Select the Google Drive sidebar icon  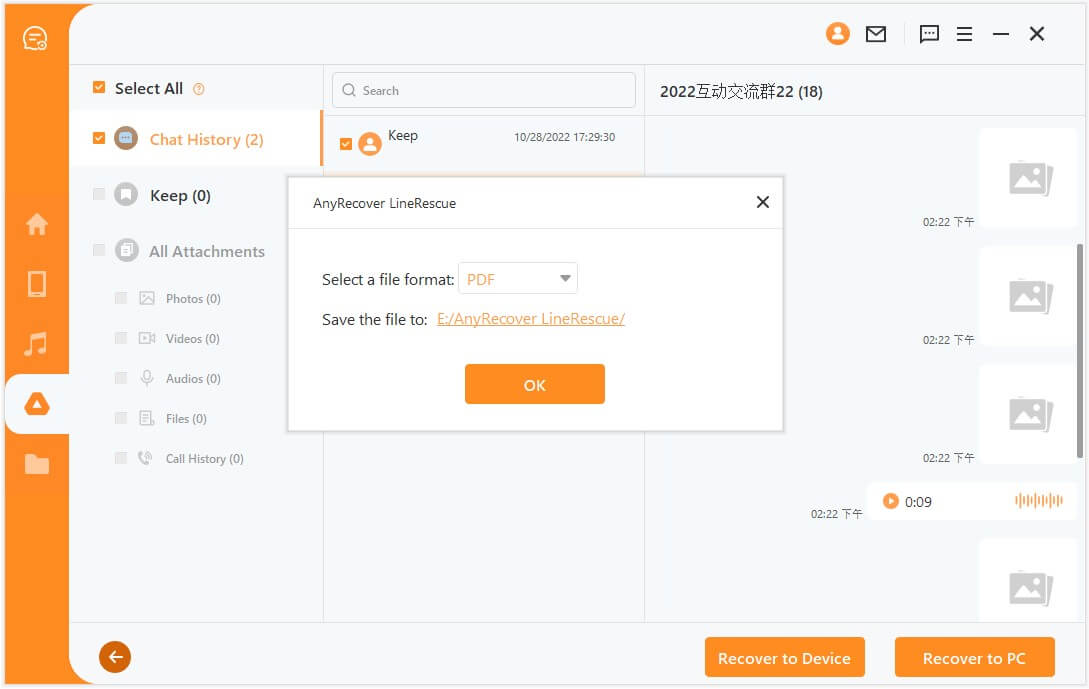[x=37, y=404]
